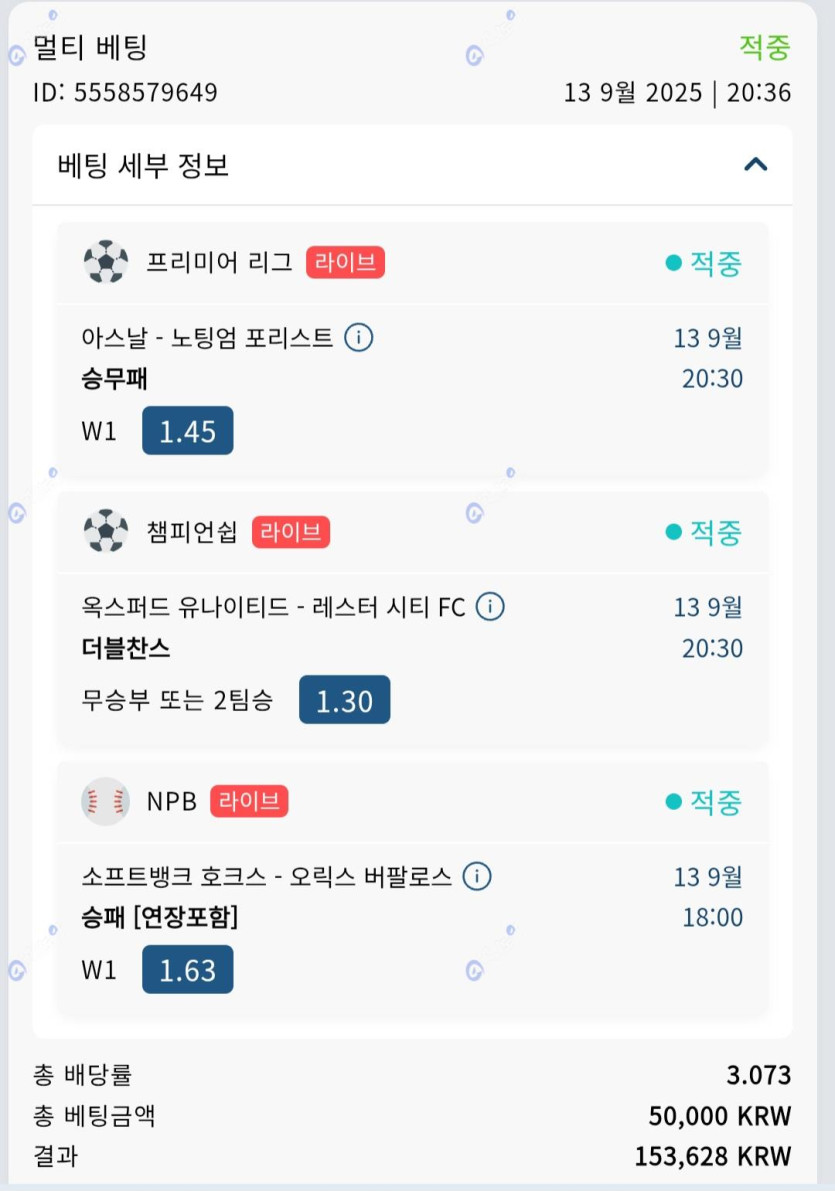The width and height of the screenshot is (835, 1191).
Task: Click the green 적중 status at top right
Action: coord(764,47)
